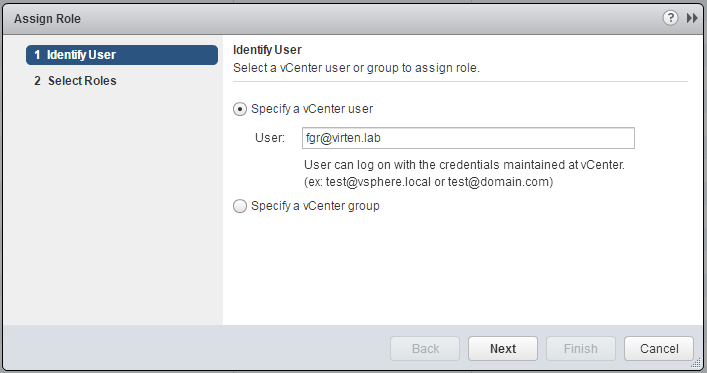Click the double-arrow collapse icon in title bar
Image resolution: width=707 pixels, height=373 pixels.
(692, 18)
